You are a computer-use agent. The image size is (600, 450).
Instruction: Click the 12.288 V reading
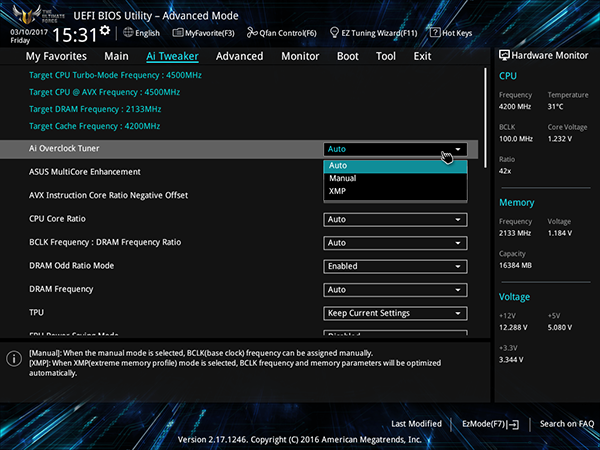pos(513,328)
